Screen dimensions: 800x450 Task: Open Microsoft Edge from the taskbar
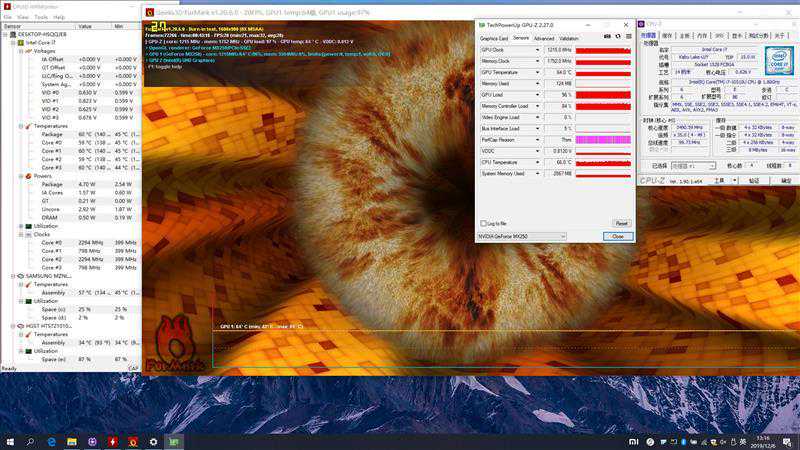click(52, 441)
